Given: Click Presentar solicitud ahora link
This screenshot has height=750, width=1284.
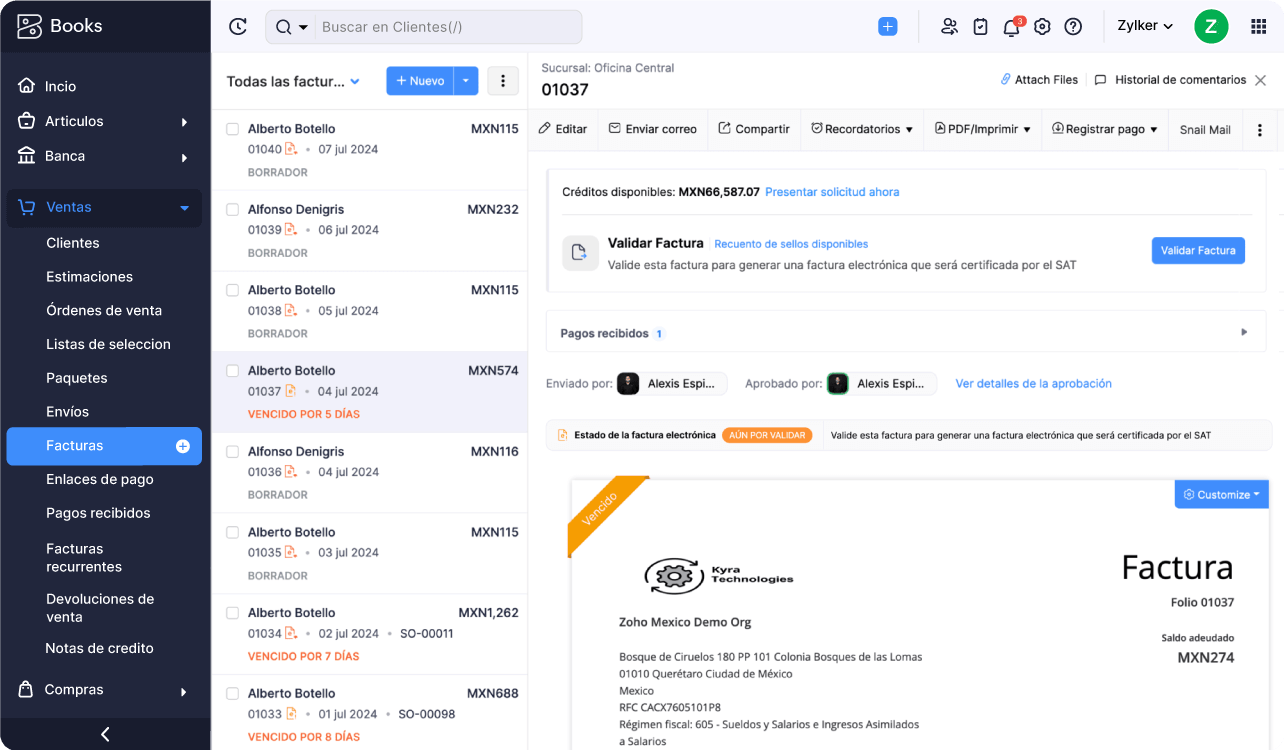Looking at the screenshot, I should tap(832, 192).
